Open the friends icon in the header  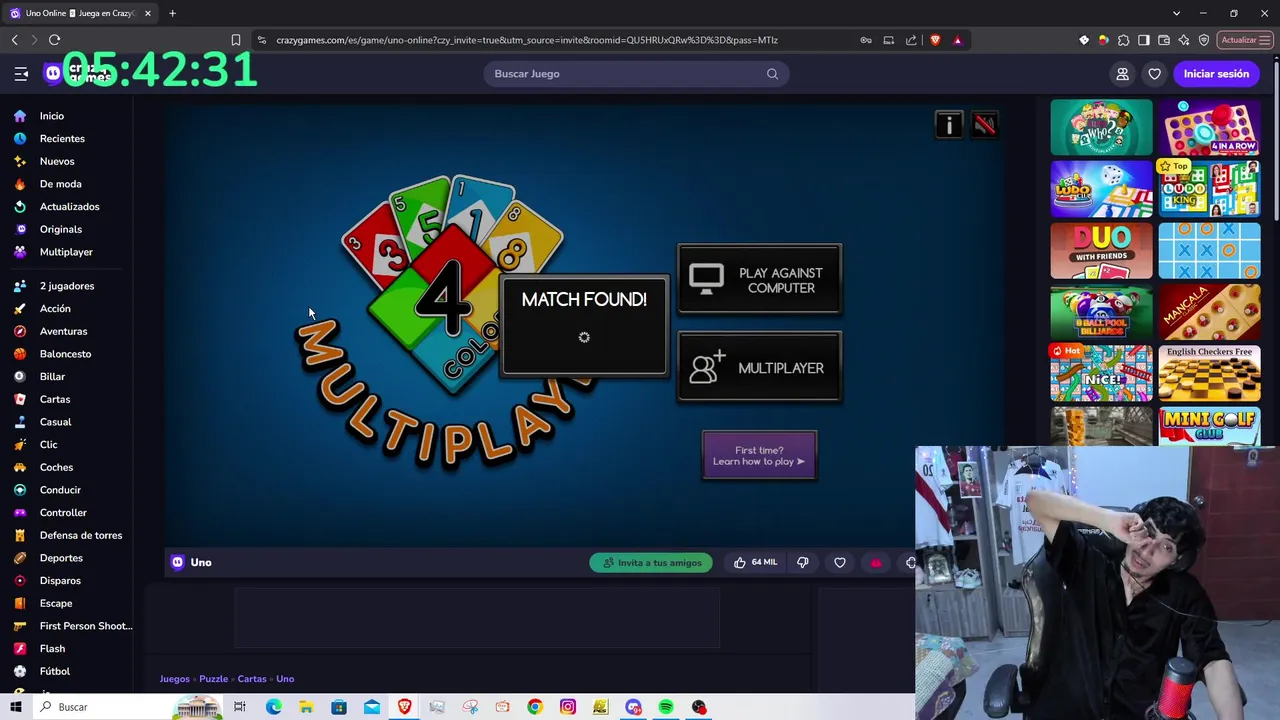click(x=1122, y=74)
